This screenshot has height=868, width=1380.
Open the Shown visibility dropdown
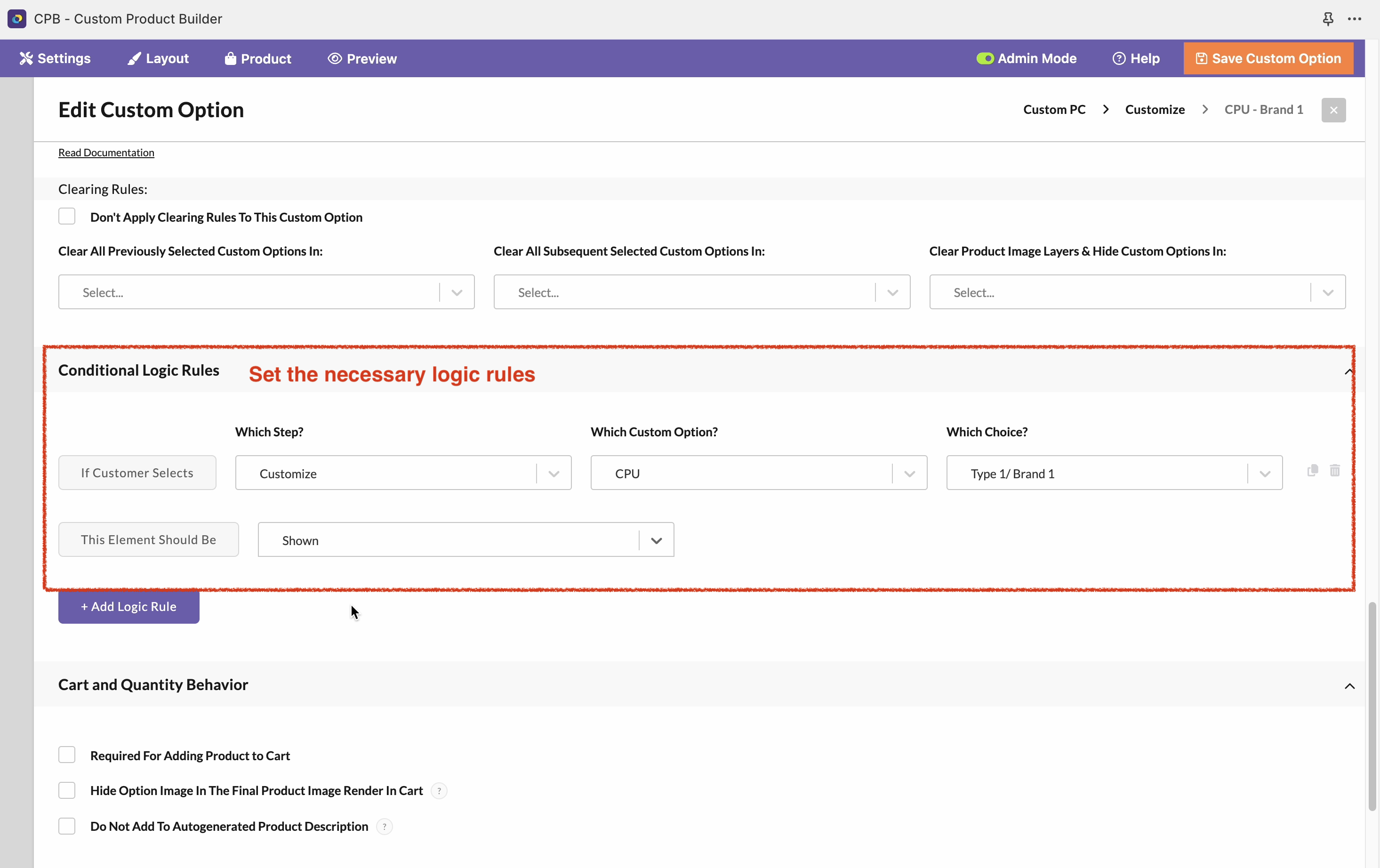[x=465, y=540]
